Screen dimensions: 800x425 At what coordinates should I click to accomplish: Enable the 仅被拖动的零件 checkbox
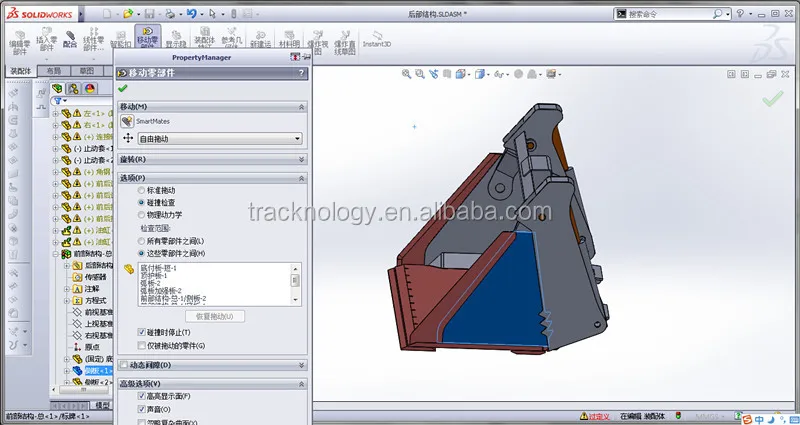point(139,345)
